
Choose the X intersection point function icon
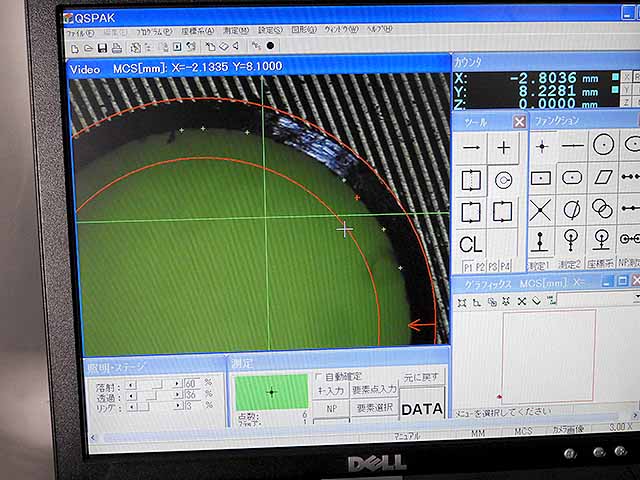[x=540, y=210]
